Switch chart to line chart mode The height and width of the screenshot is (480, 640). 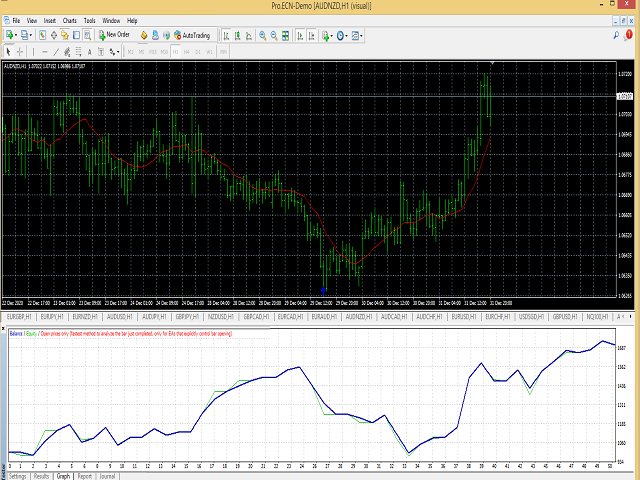coord(249,36)
